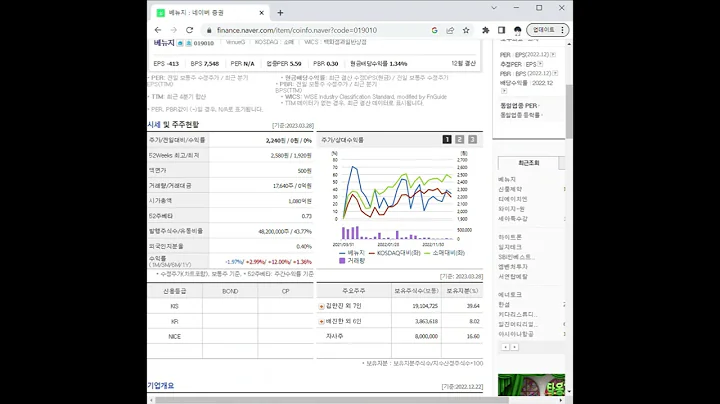
Task: Switch chart to view 3
Action: tap(472, 139)
